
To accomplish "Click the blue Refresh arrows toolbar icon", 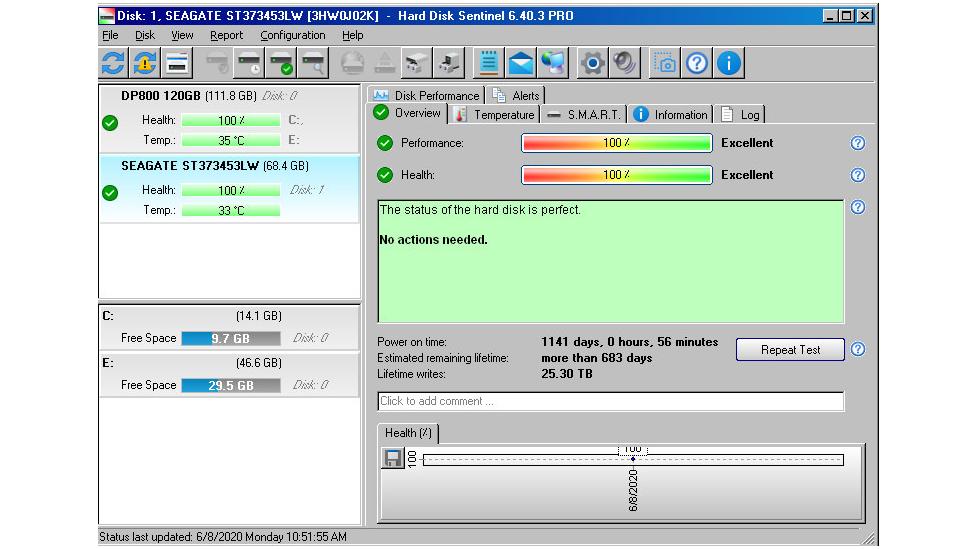I will [x=113, y=63].
